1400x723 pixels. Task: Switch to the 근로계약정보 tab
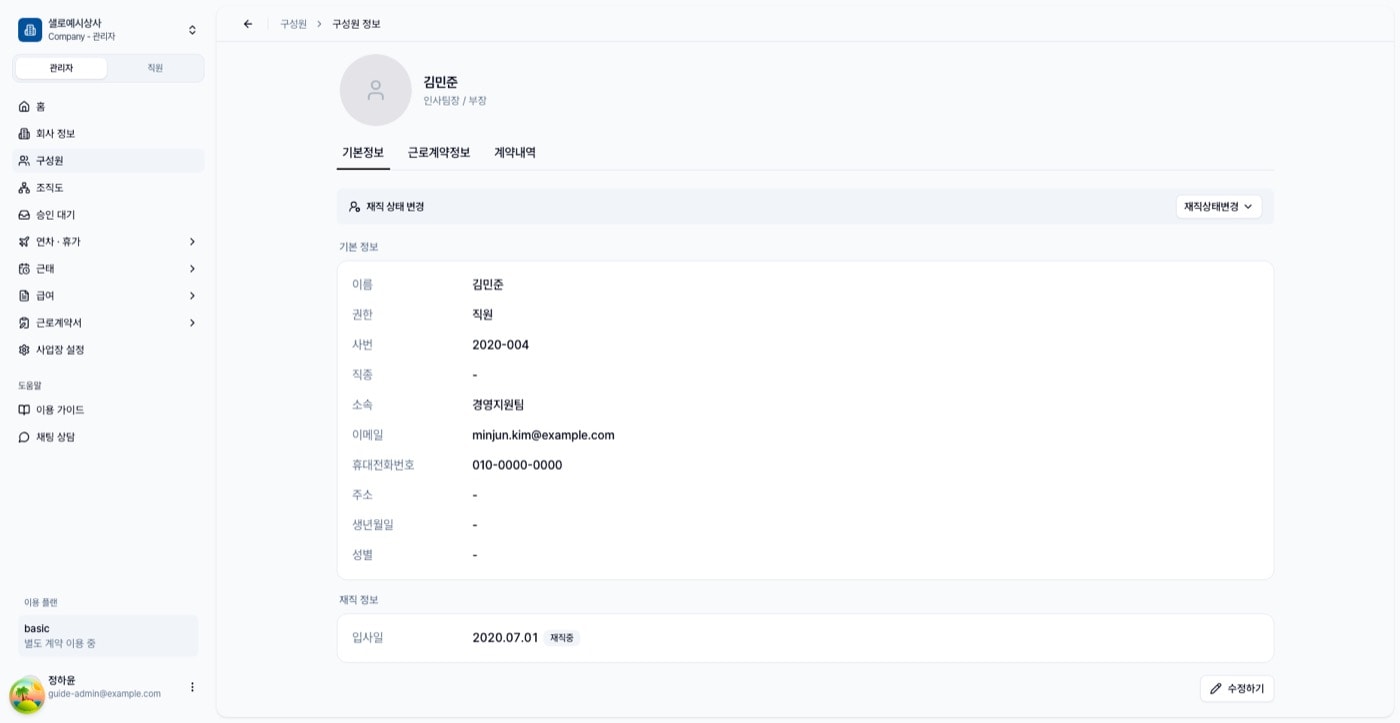pyautogui.click(x=439, y=152)
